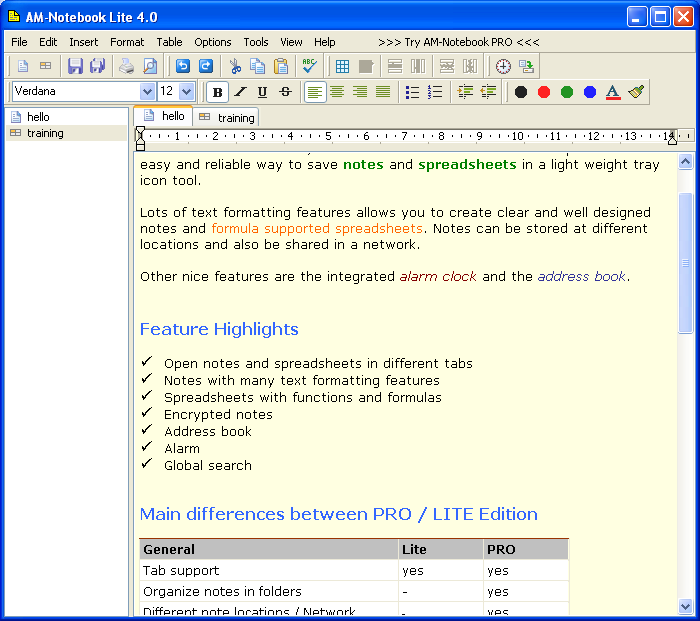
Task: Run spell check with ABC icon
Action: click(x=309, y=66)
